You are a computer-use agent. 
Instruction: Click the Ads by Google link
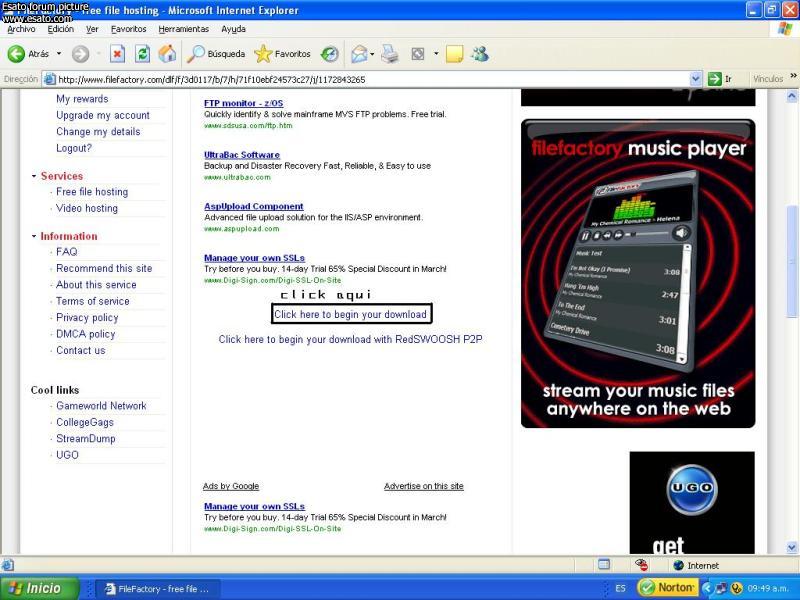pos(231,486)
